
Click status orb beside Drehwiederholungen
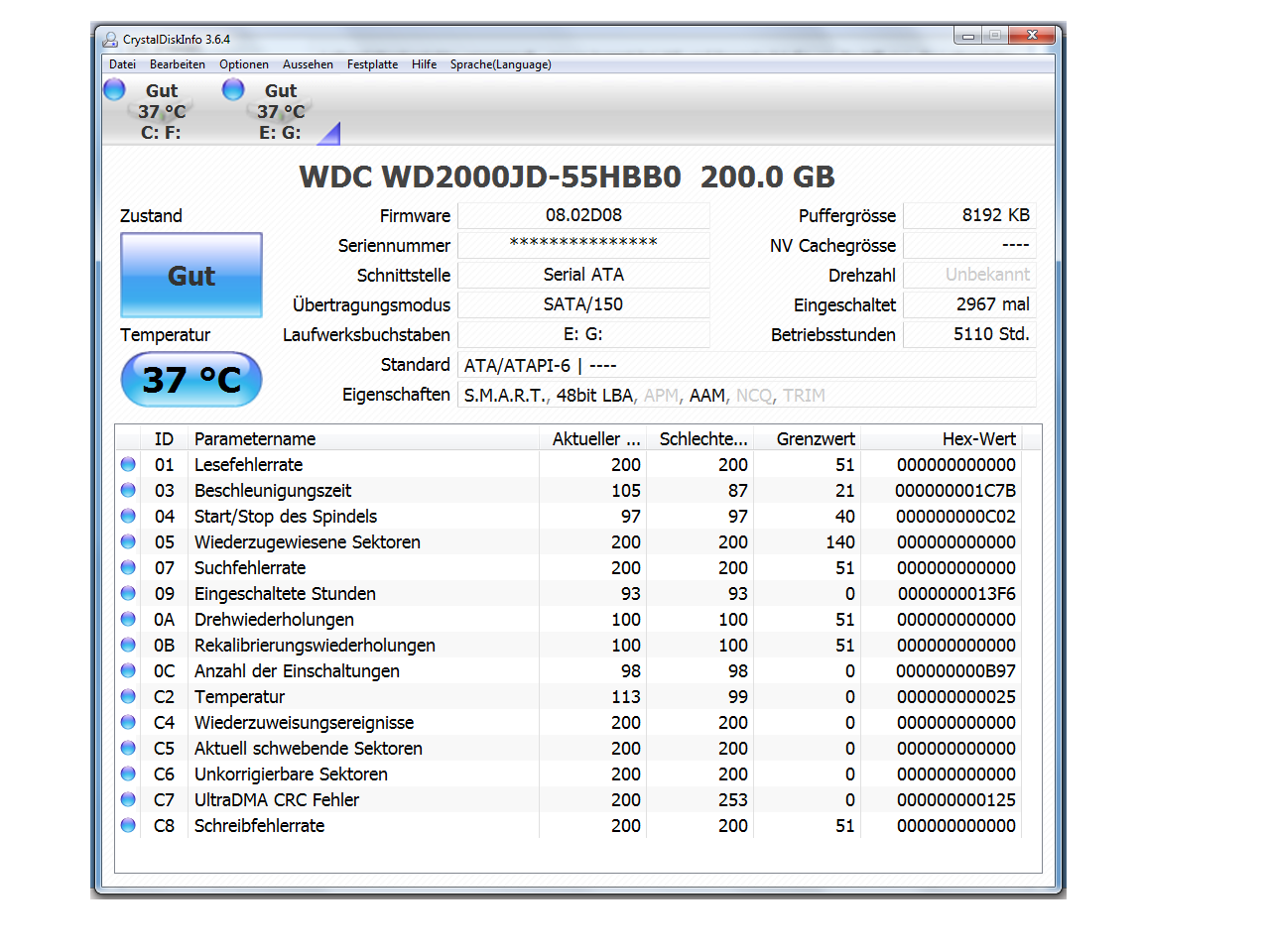pos(128,619)
